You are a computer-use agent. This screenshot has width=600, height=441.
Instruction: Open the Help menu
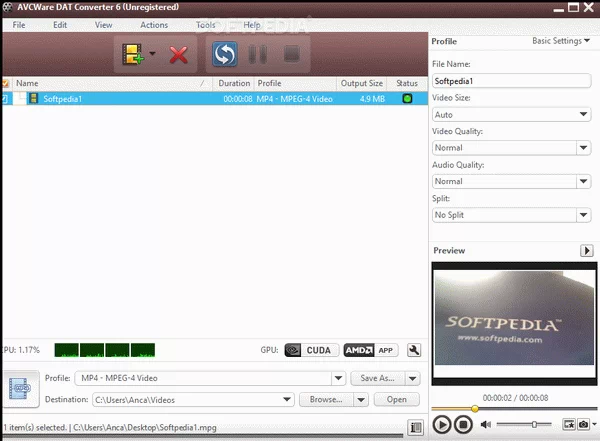pos(252,25)
